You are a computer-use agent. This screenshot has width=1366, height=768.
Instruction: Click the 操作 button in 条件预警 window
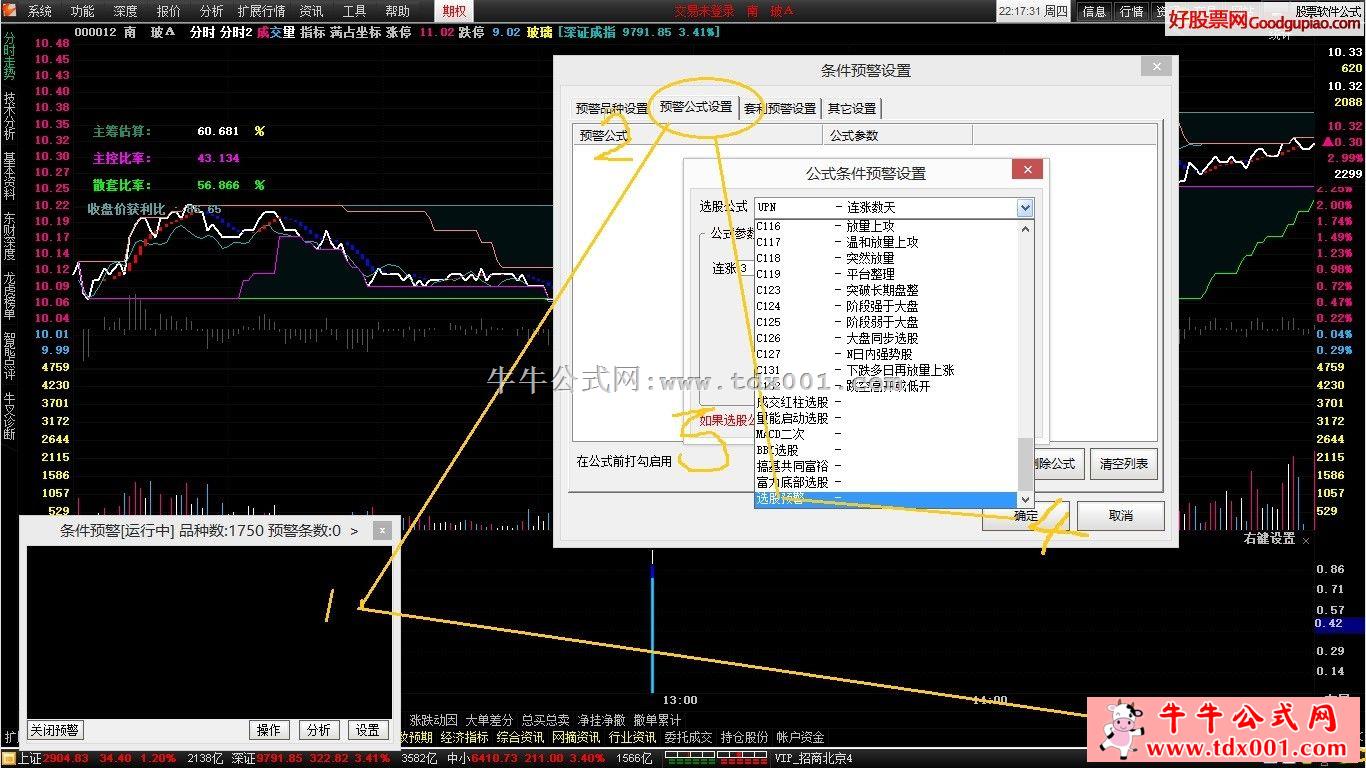[269, 730]
